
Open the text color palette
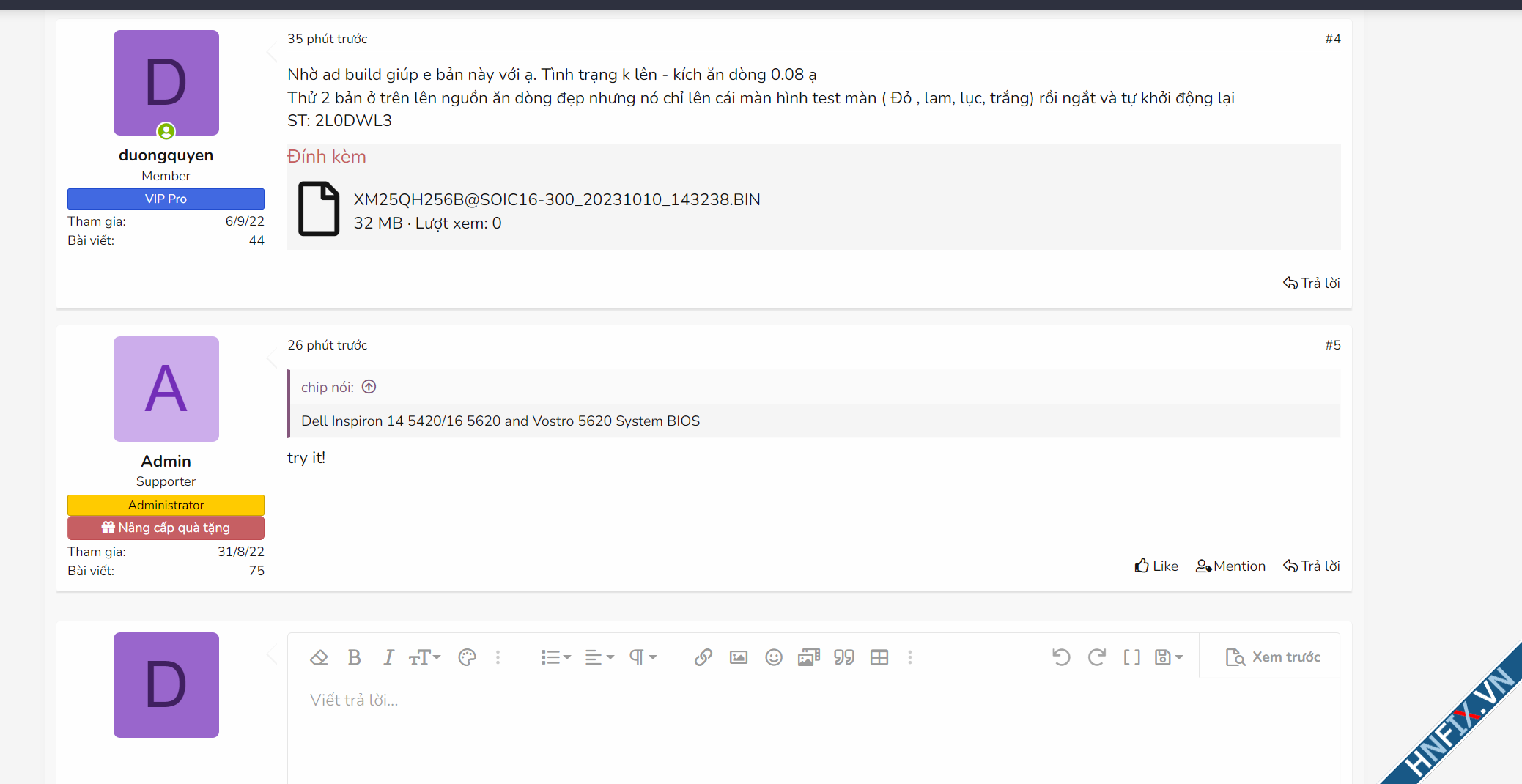(x=467, y=657)
